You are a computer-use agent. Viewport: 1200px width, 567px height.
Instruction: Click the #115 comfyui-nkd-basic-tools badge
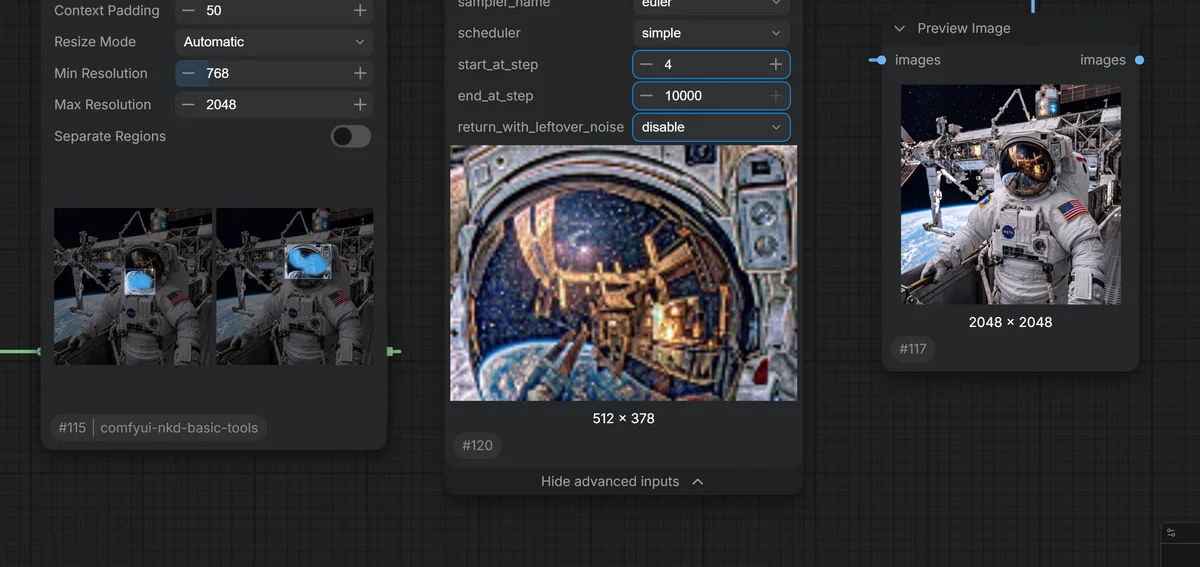coord(158,427)
